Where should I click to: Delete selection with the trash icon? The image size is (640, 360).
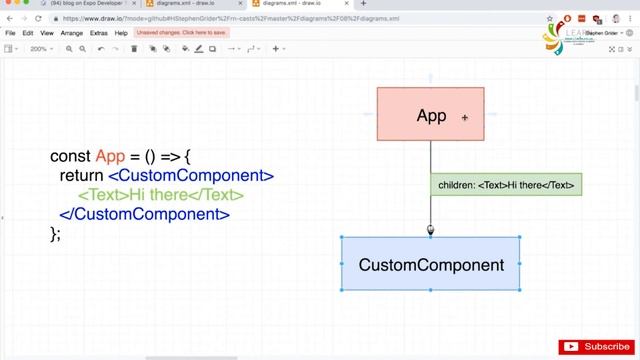tap(134, 49)
